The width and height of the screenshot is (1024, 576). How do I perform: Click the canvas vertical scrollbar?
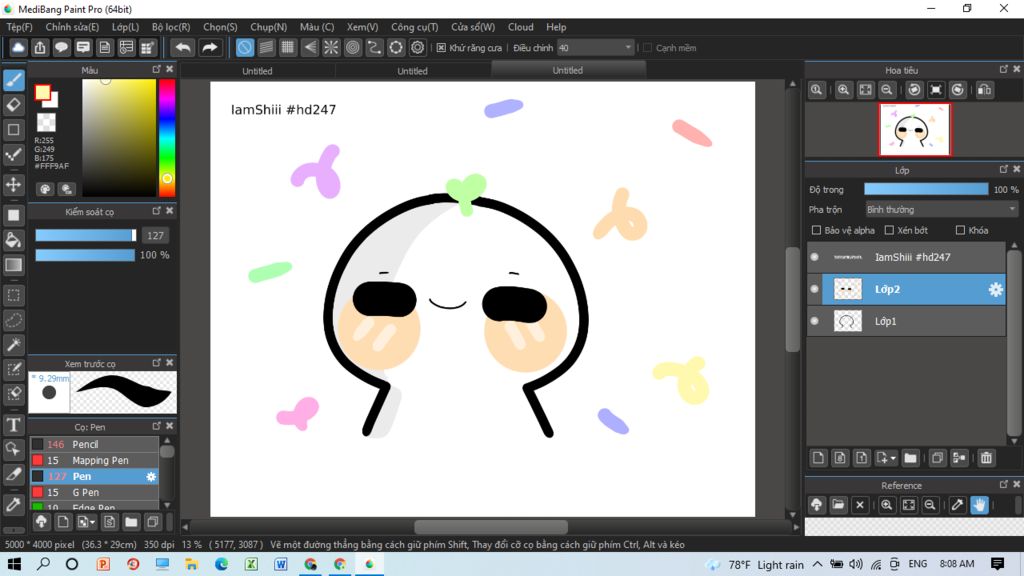point(792,299)
